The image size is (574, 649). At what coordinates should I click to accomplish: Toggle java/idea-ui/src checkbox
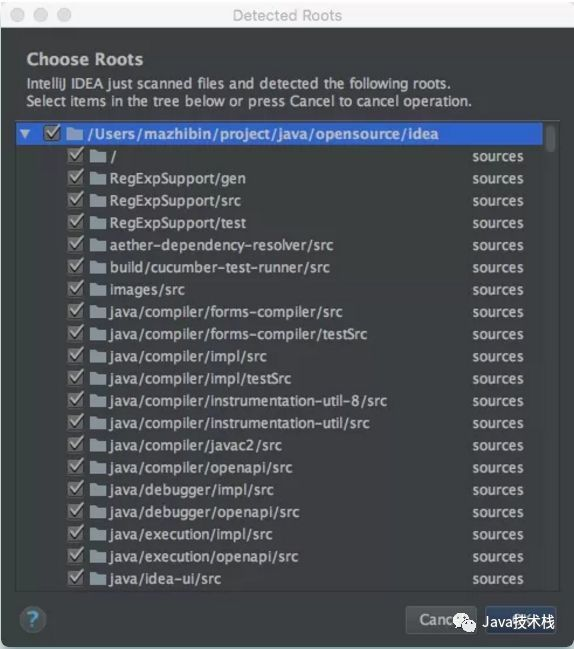tap(76, 578)
